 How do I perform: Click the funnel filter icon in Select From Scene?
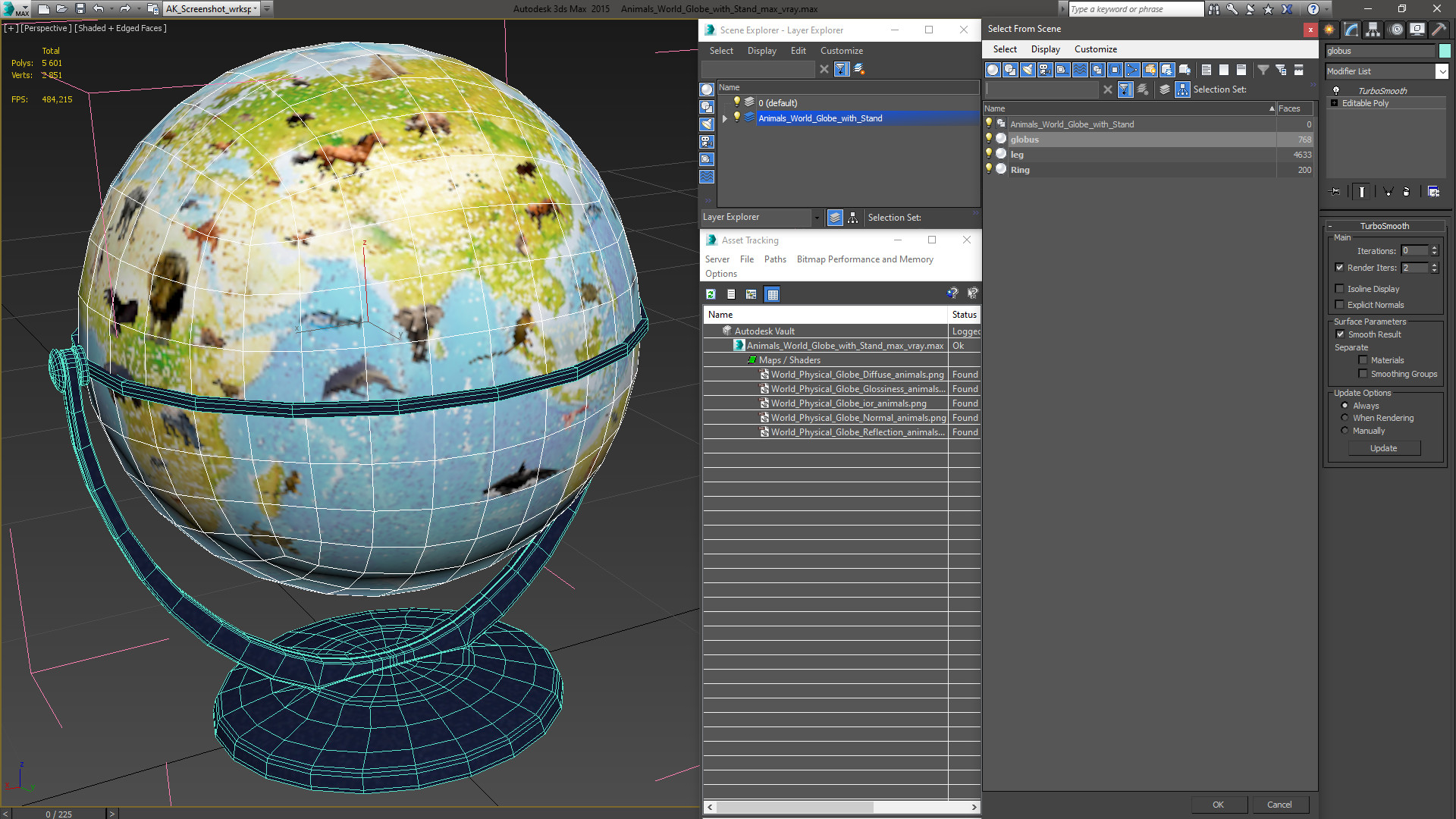tap(1263, 70)
